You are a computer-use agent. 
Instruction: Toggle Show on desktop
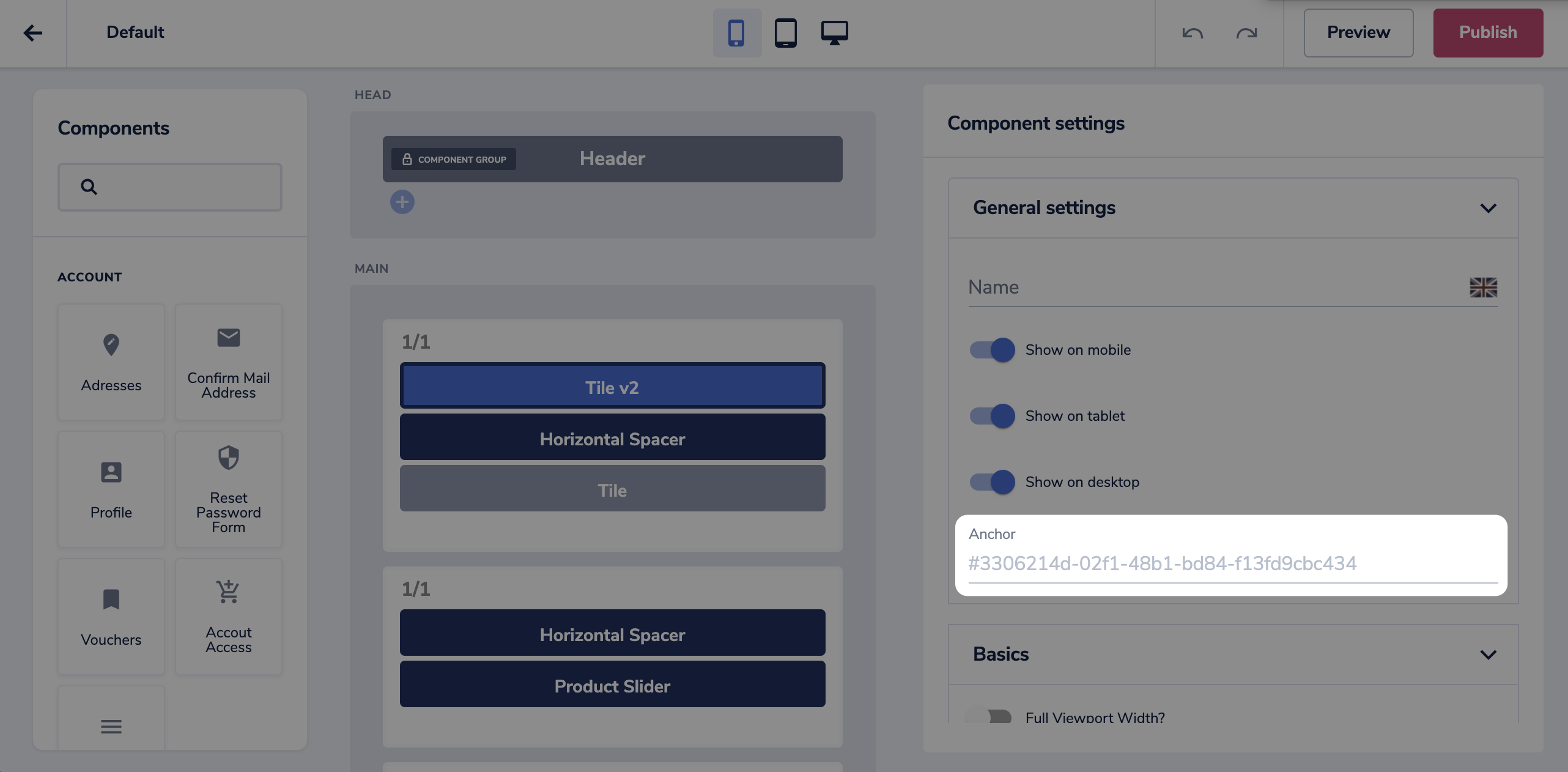(992, 482)
